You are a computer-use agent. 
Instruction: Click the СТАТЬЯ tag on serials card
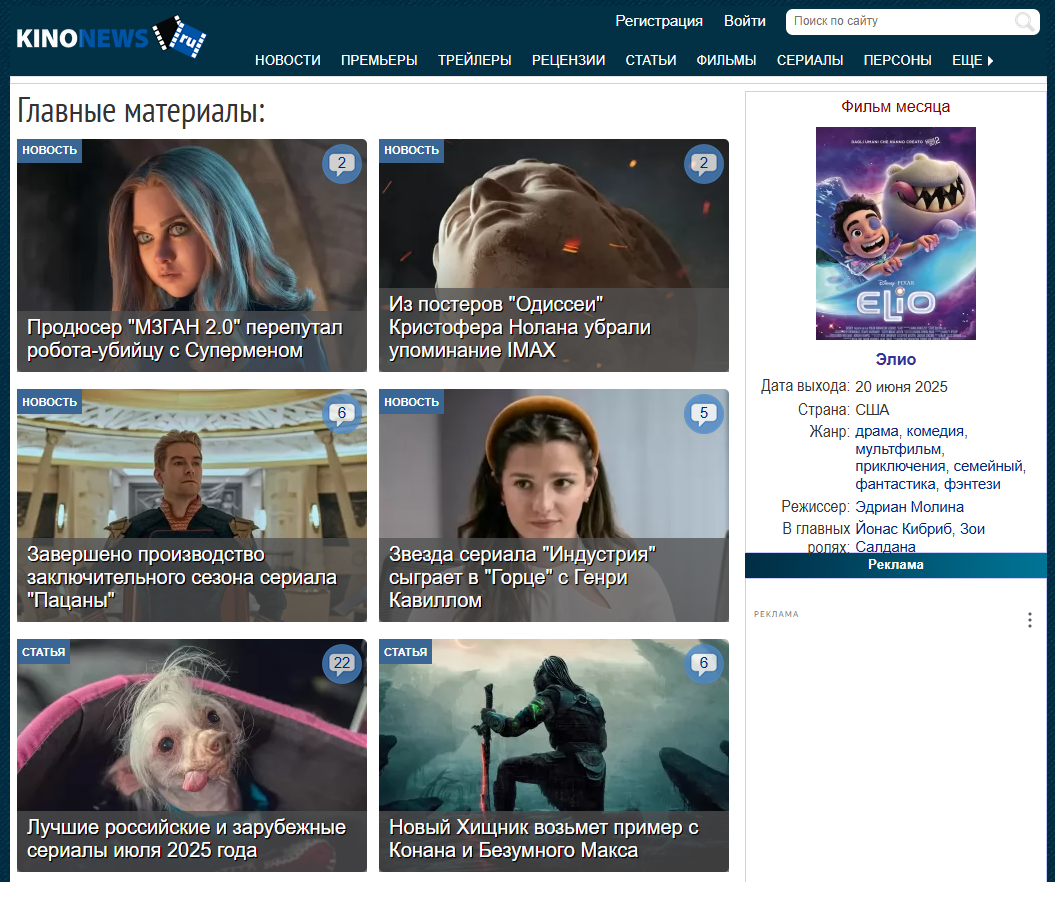tap(44, 651)
